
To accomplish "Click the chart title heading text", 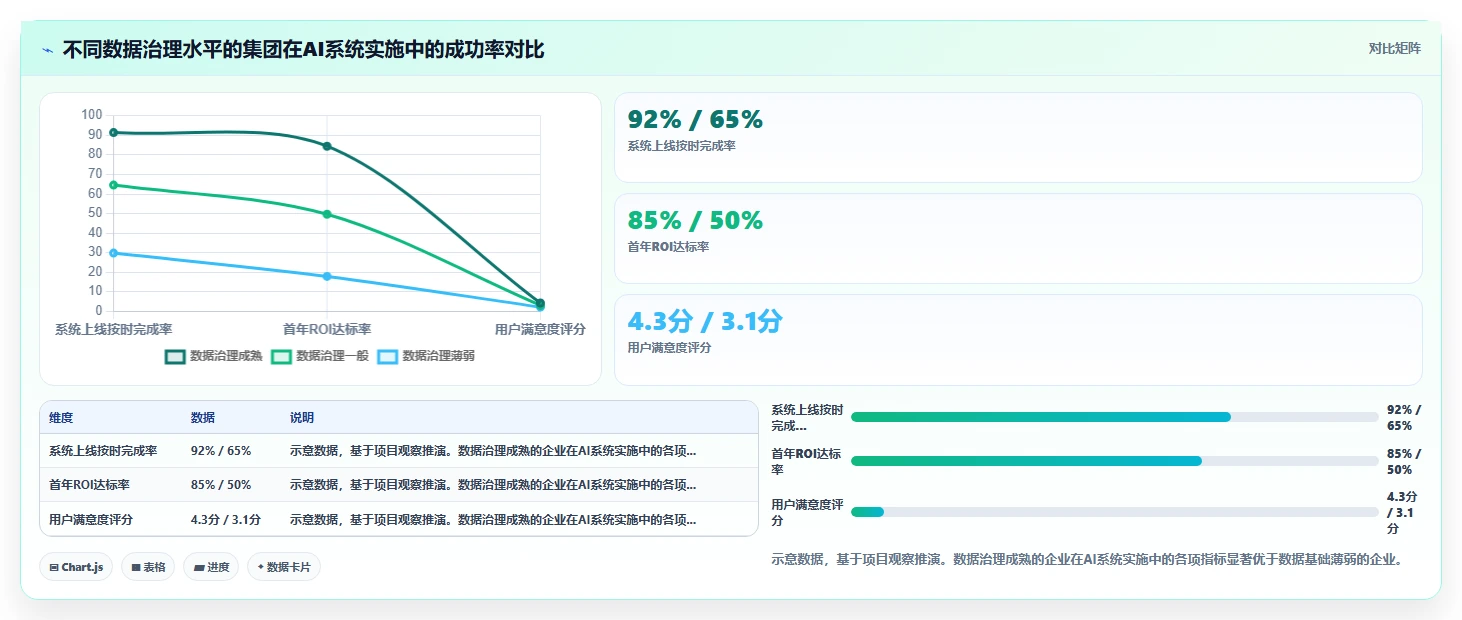I will click(303, 49).
